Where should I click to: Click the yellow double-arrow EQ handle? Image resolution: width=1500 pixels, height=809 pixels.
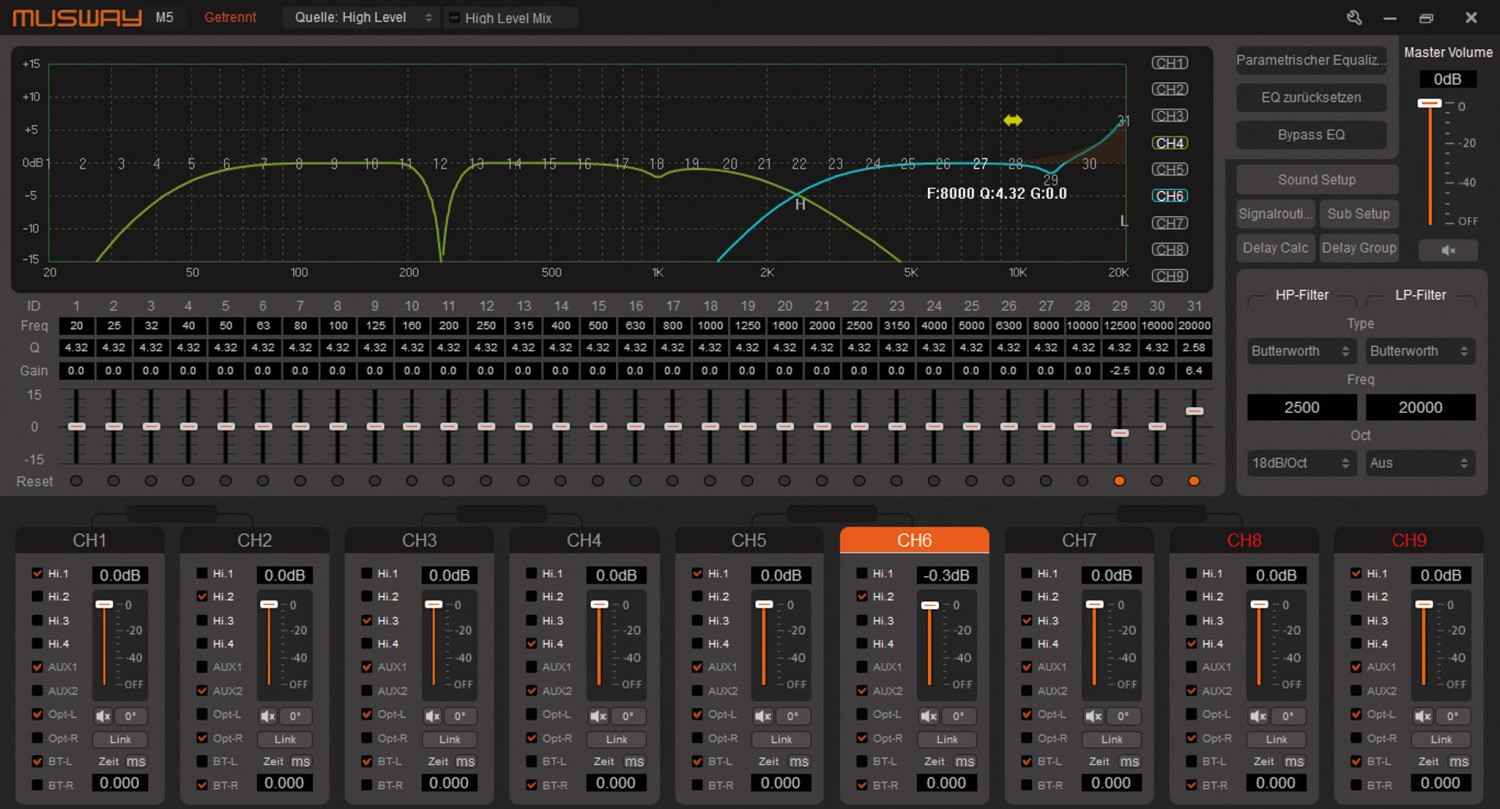[1013, 120]
